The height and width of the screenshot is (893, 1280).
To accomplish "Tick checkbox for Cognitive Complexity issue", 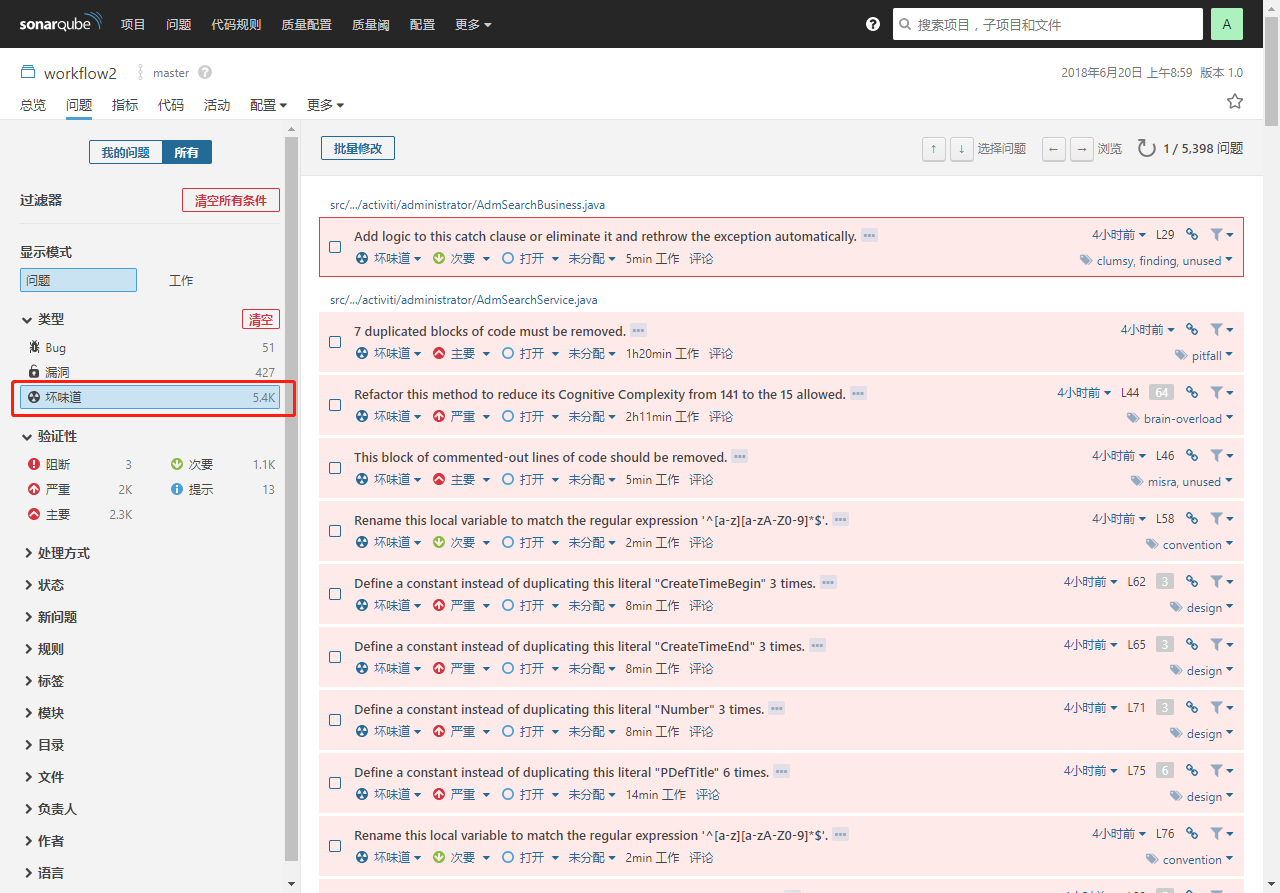I will click(x=335, y=405).
